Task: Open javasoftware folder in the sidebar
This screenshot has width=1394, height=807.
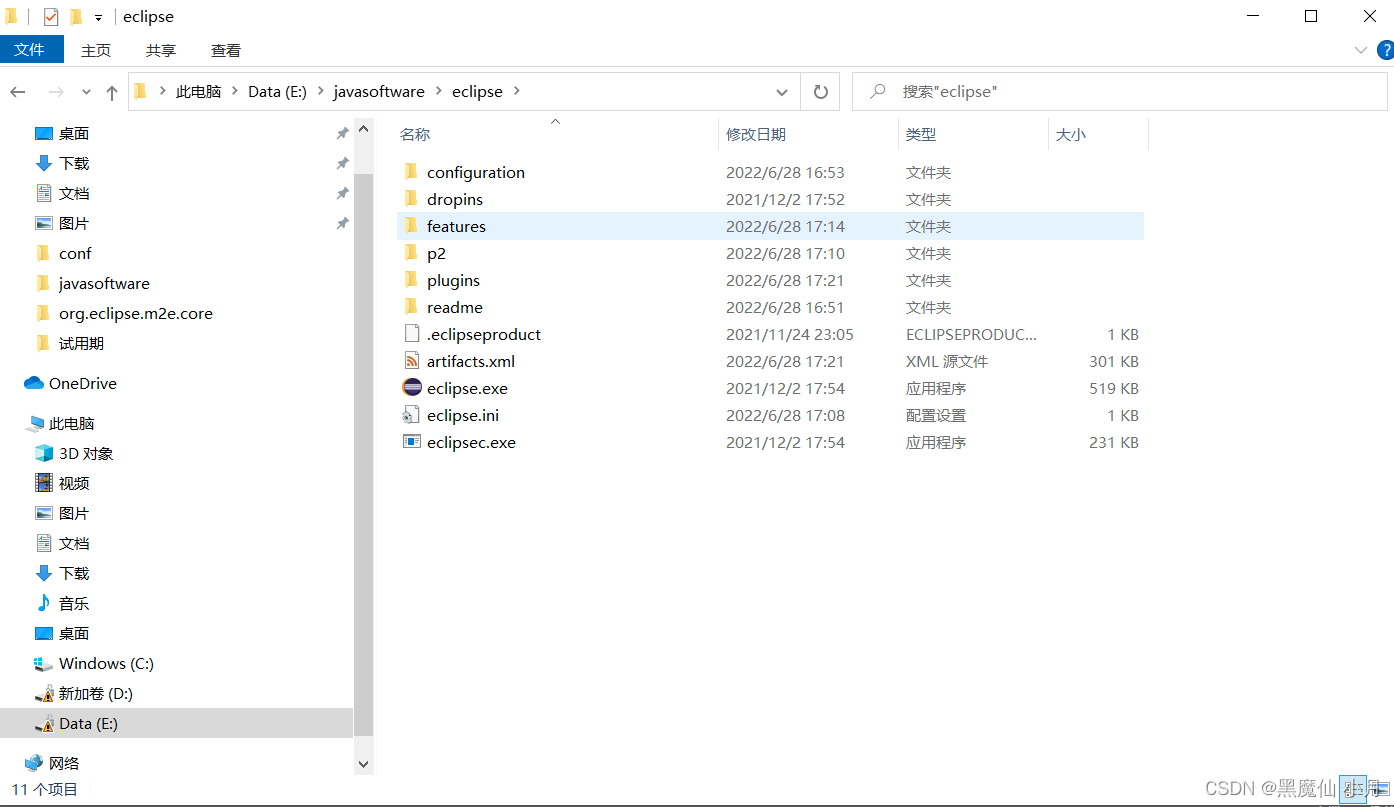Action: [104, 283]
